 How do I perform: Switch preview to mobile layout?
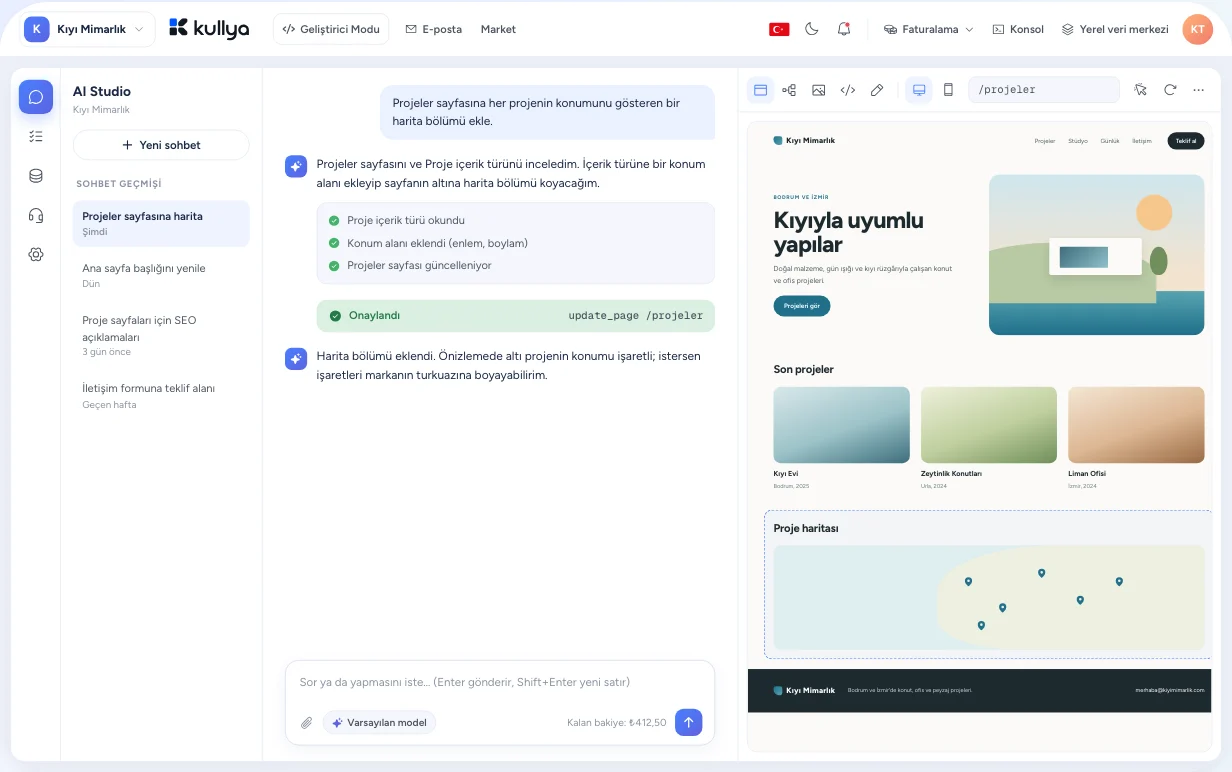pyautogui.click(x=948, y=90)
